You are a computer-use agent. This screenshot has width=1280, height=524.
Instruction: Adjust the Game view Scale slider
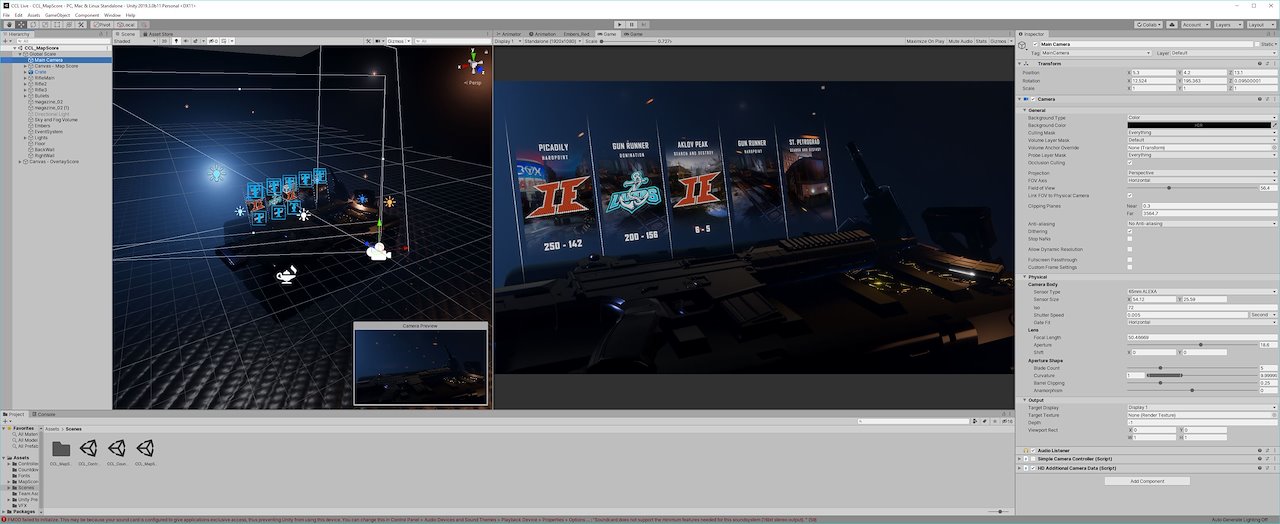[x=629, y=41]
